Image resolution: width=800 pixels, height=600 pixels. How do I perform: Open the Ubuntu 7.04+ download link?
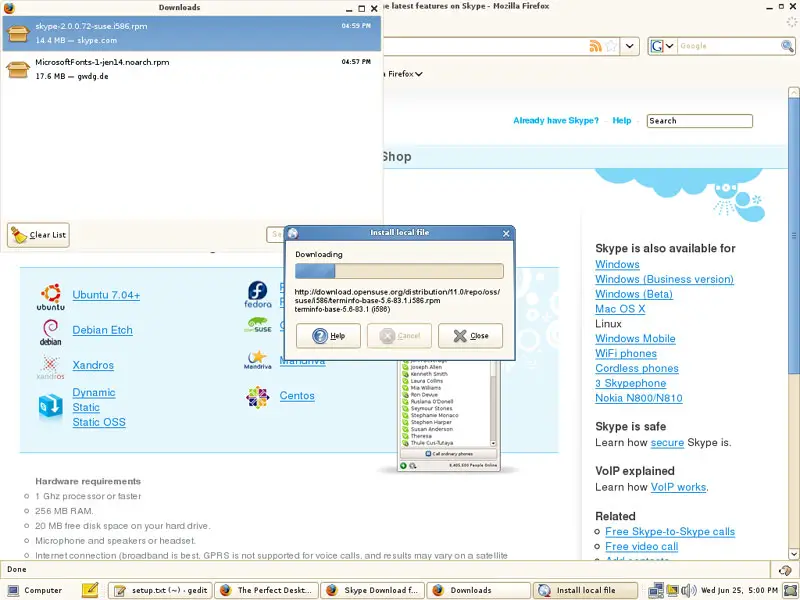coord(106,295)
